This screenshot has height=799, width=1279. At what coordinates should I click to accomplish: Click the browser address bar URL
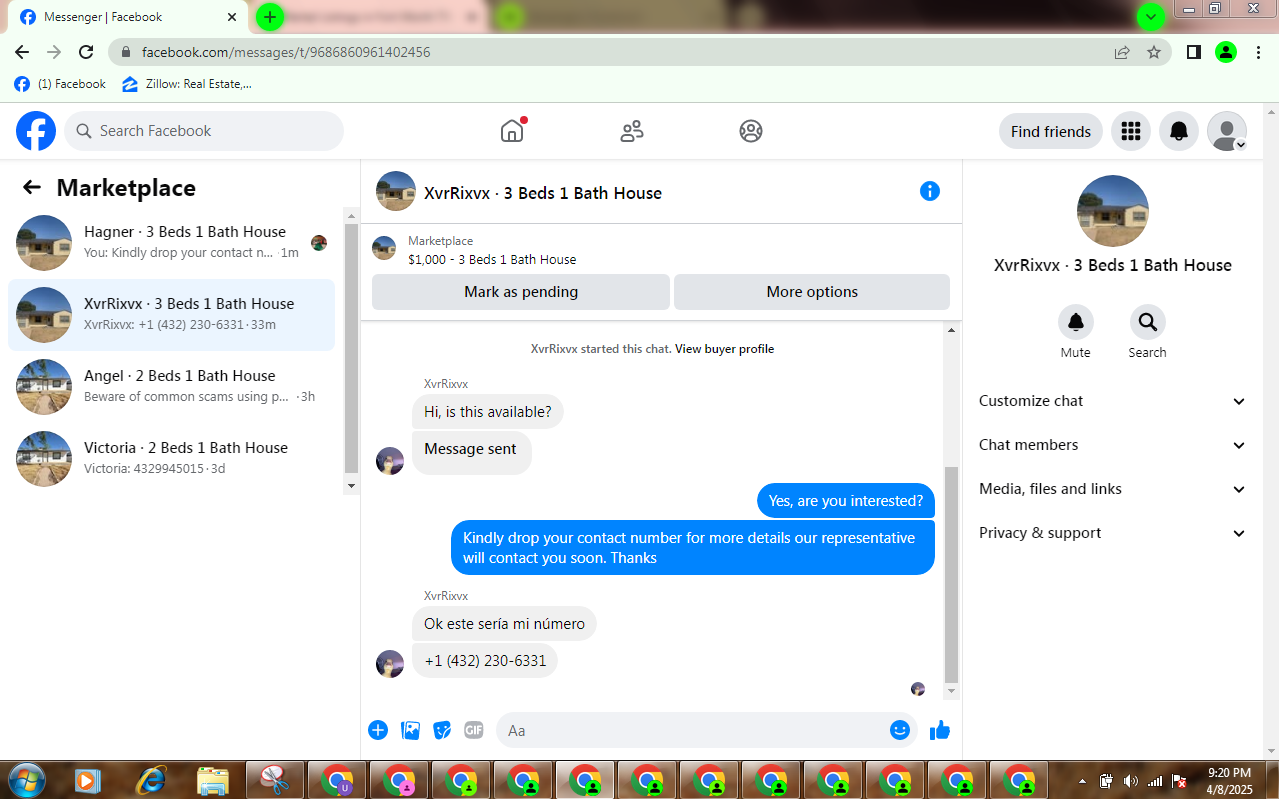pos(286,52)
